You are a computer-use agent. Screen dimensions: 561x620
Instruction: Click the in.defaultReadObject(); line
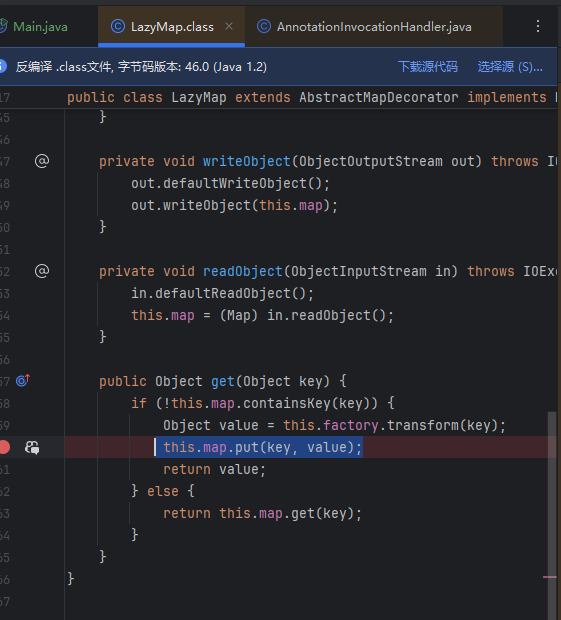pyautogui.click(x=223, y=293)
